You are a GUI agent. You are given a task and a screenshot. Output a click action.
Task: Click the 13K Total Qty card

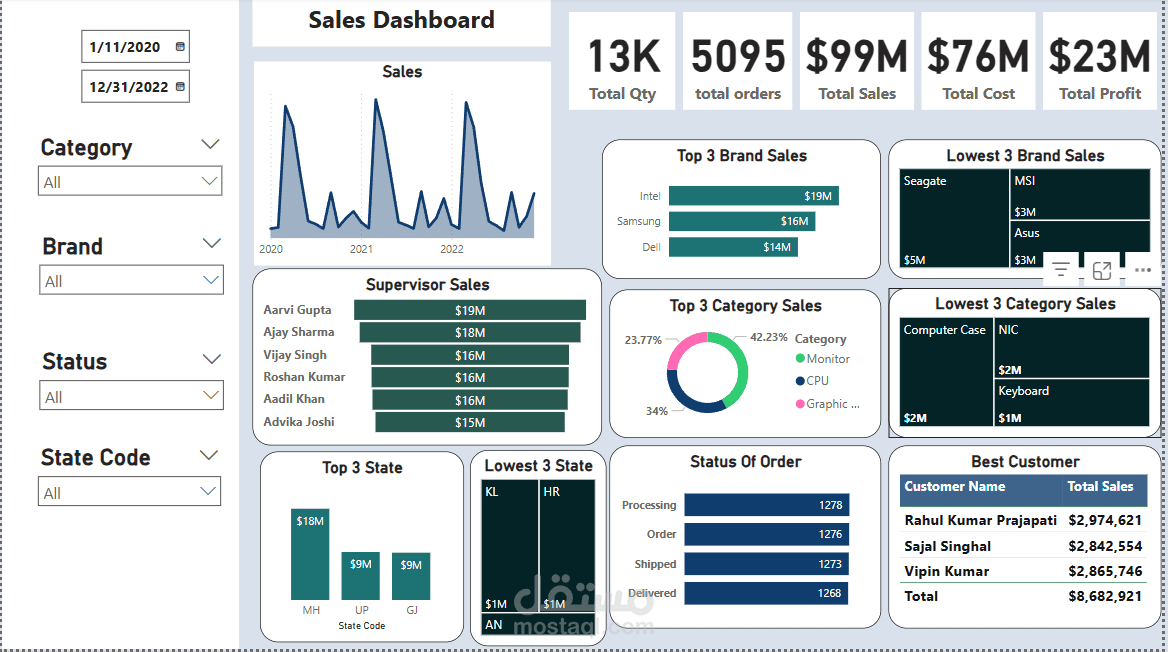(622, 61)
